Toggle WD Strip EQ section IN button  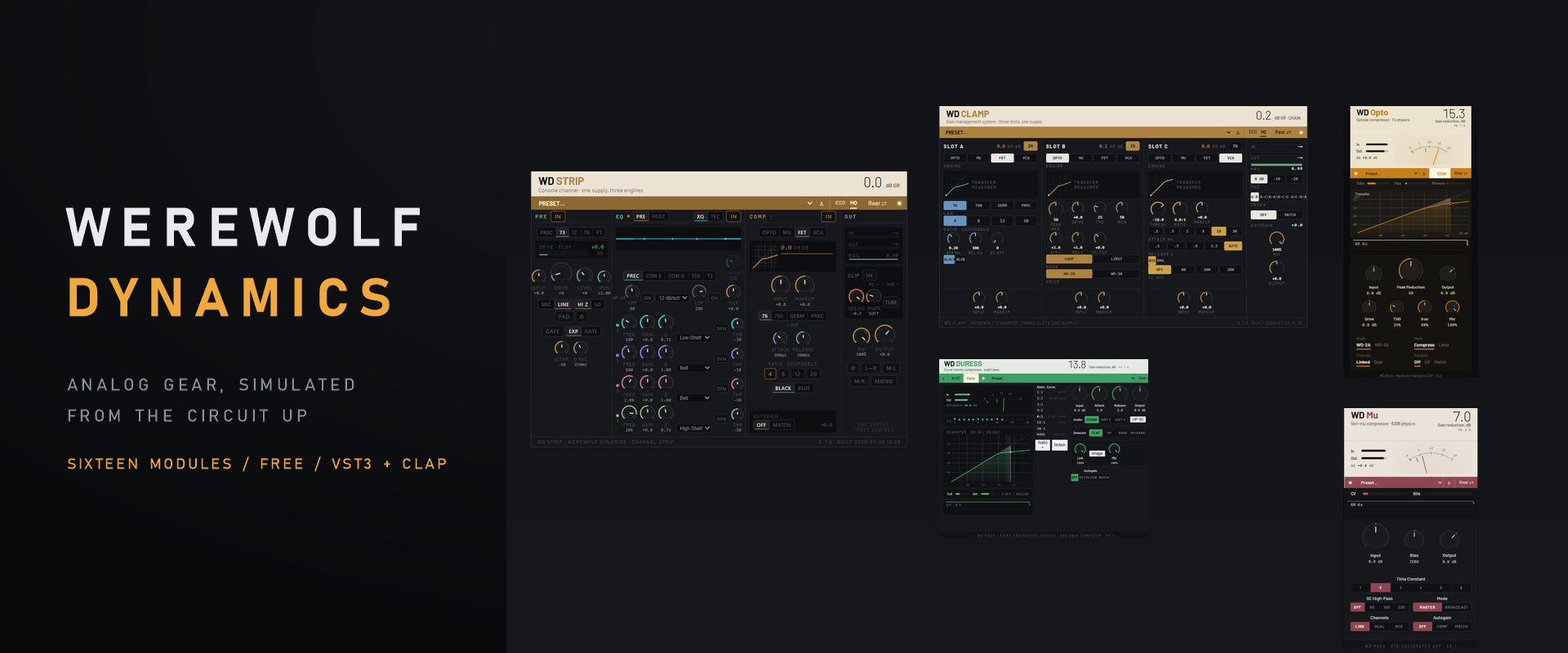[733, 216]
